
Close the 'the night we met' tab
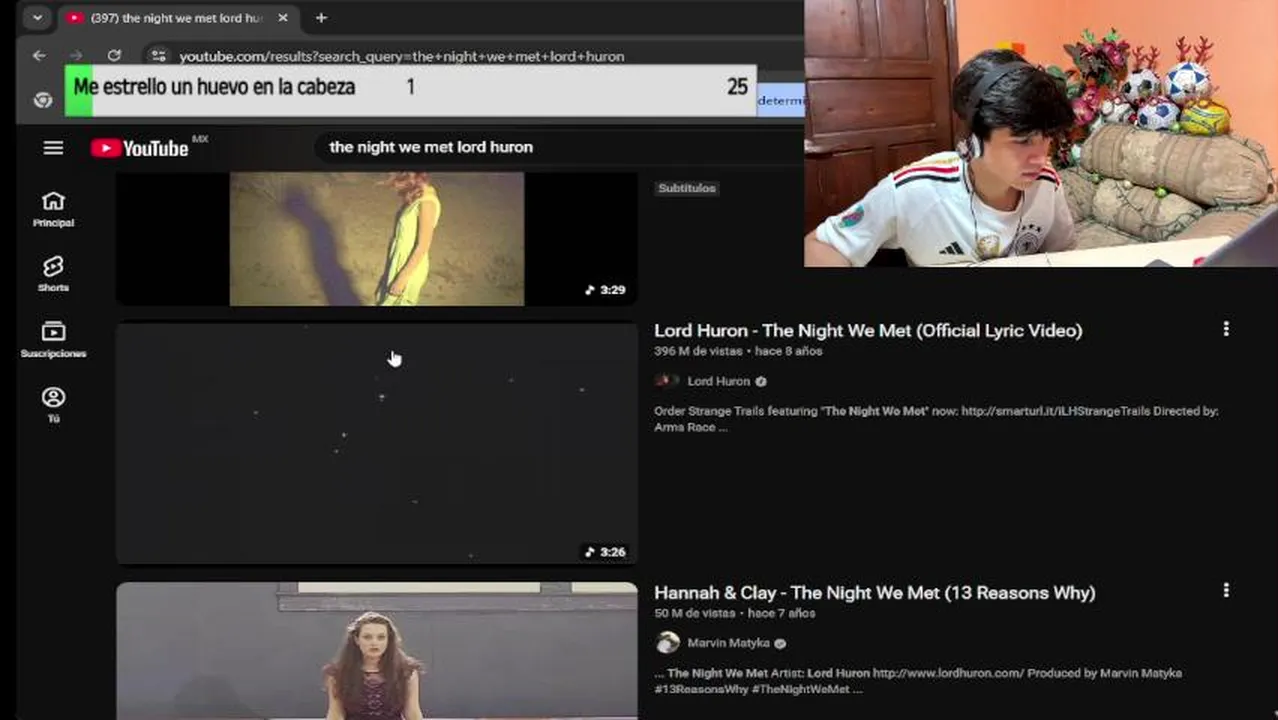282,18
